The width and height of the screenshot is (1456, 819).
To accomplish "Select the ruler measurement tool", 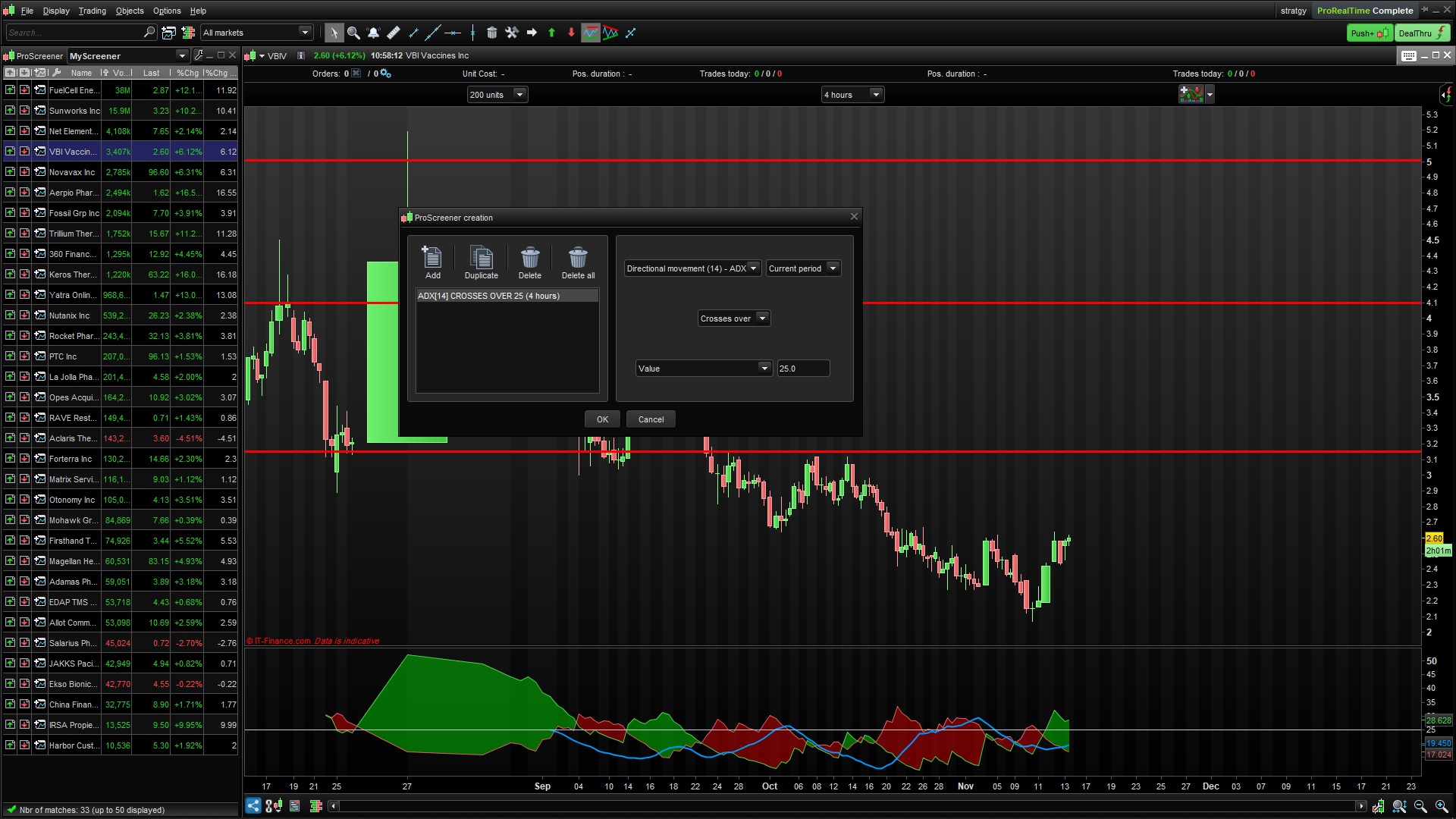I will [x=393, y=33].
